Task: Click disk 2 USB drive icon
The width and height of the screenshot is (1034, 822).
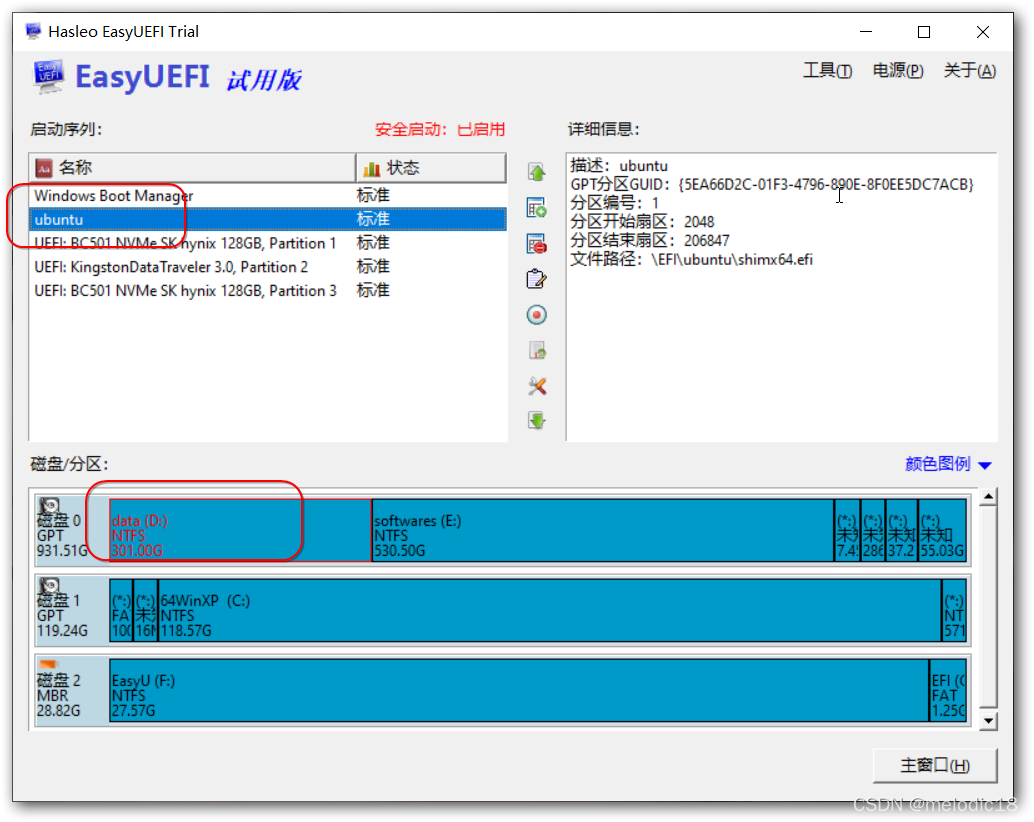Action: click(x=49, y=664)
